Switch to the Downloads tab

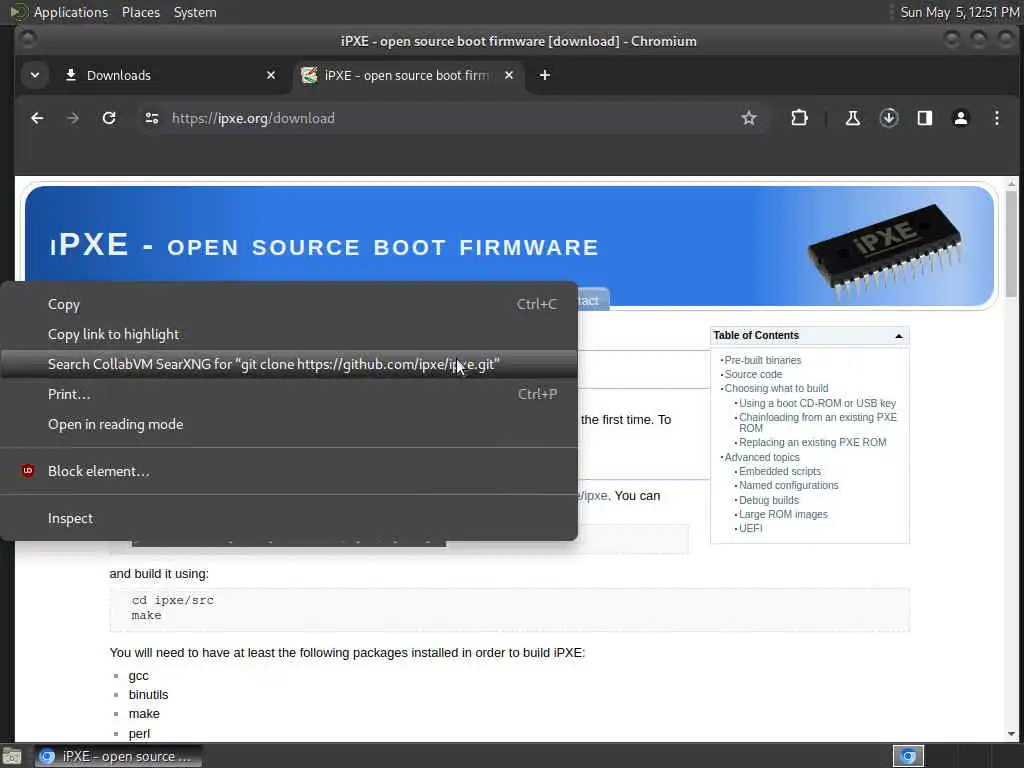pyautogui.click(x=170, y=75)
